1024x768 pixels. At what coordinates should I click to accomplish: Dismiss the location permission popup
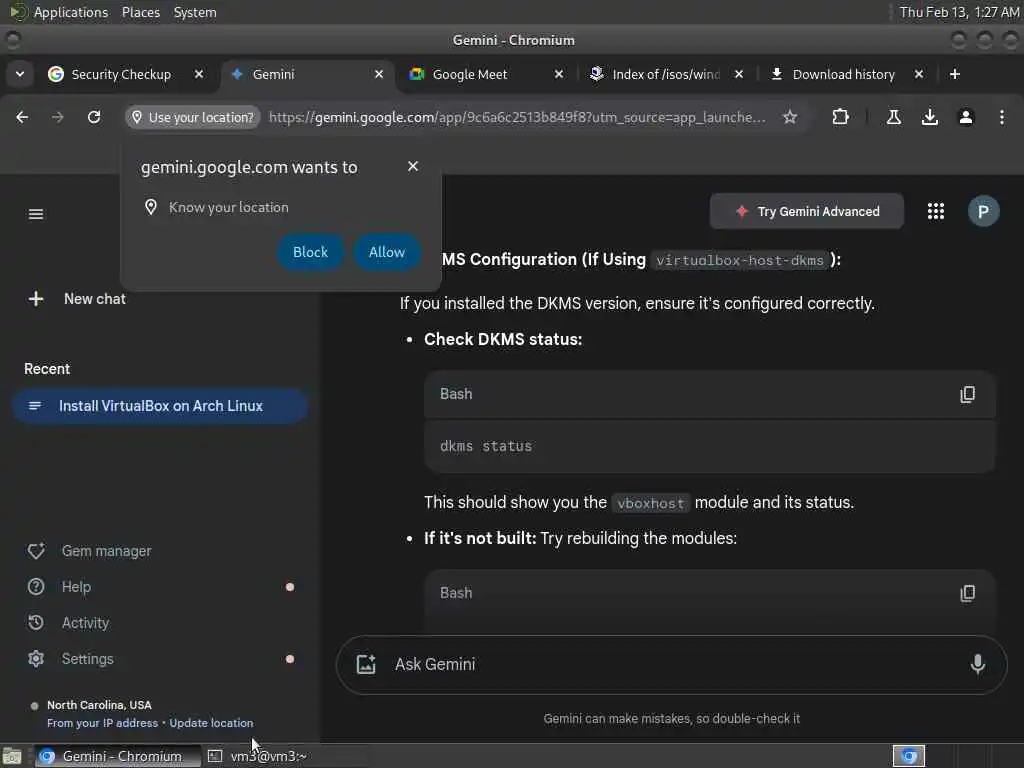(x=413, y=167)
